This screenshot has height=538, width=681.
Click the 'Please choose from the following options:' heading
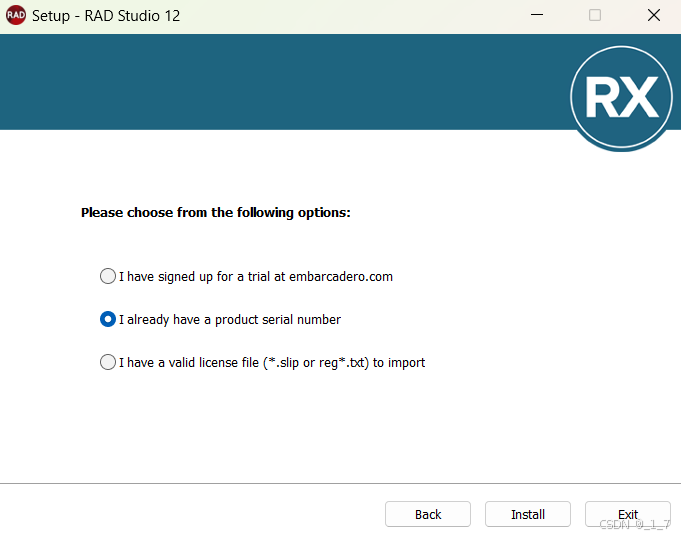tap(216, 213)
